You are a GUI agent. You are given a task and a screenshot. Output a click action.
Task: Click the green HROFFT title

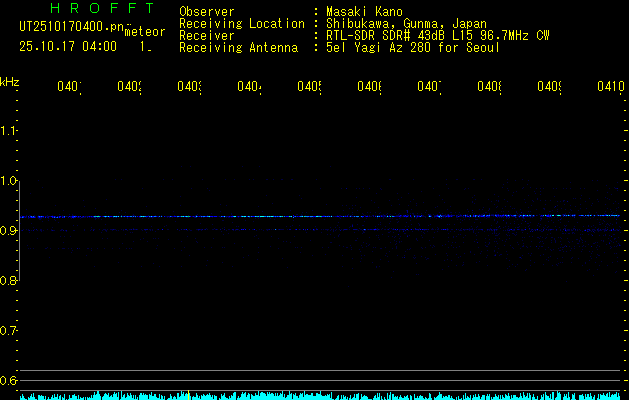(102, 8)
